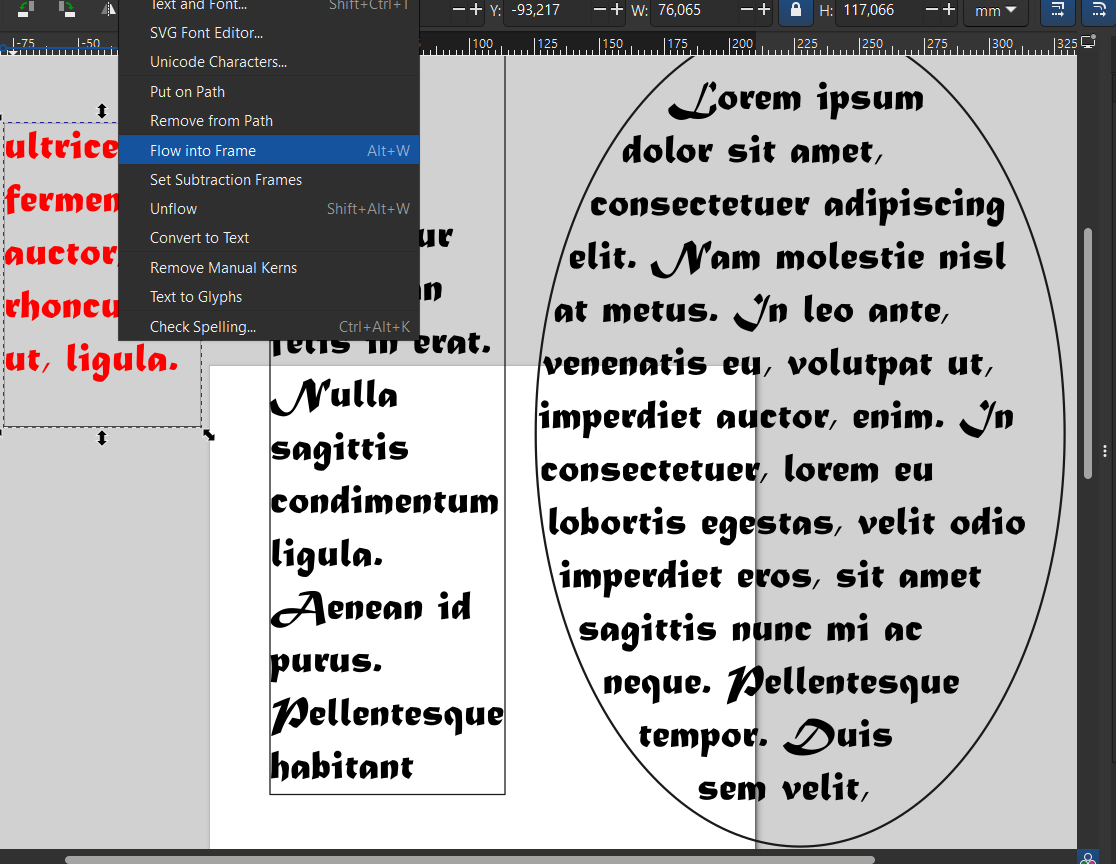Screen dimensions: 1116x864
Task: Click 'condimentum' in the framed text
Action: pos(385,502)
